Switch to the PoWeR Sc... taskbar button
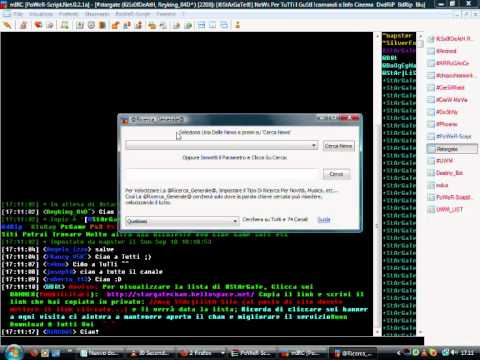The image size is (480, 360). (x=252, y=353)
